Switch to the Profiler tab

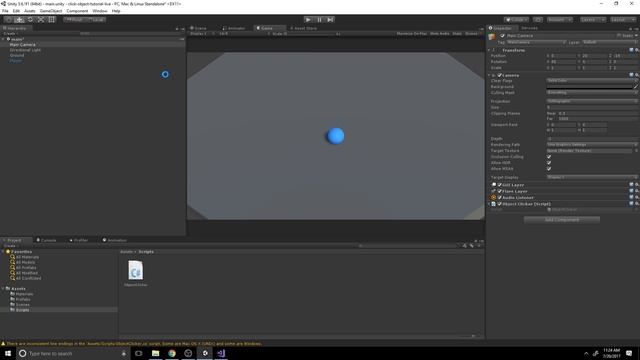[x=79, y=240]
